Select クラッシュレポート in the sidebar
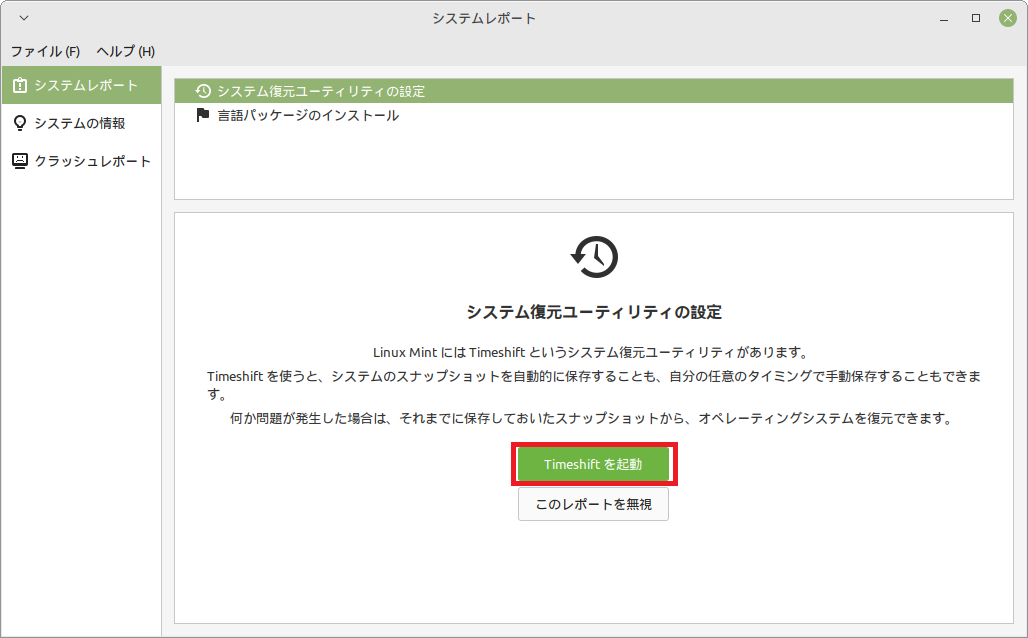 tap(81, 161)
